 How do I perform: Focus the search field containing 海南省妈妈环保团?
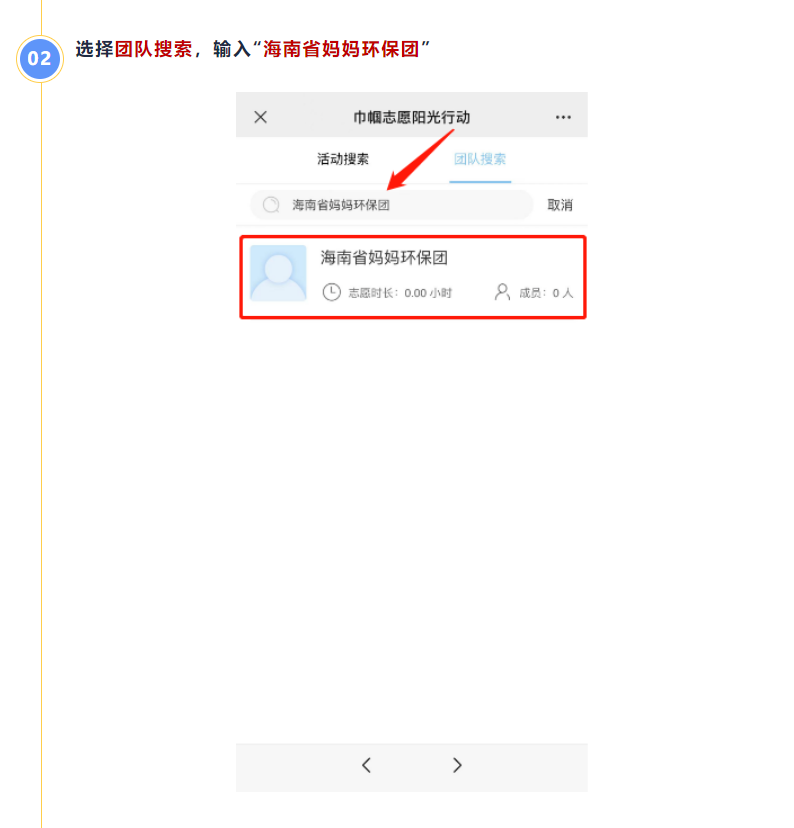tap(391, 205)
